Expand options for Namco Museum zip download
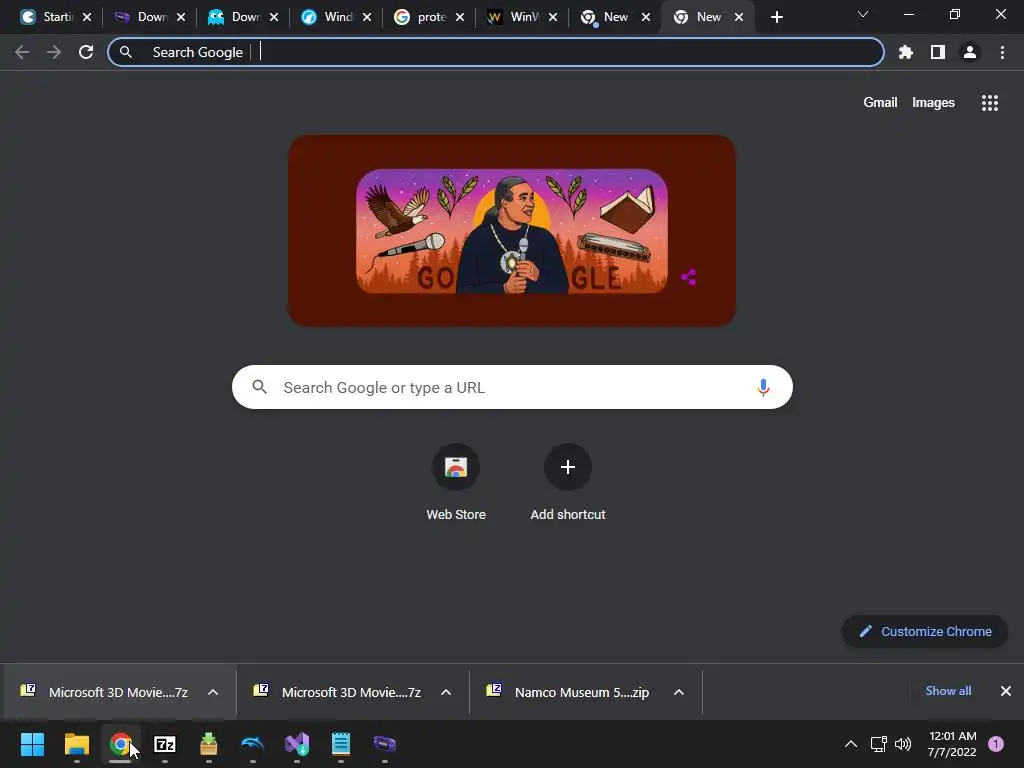 [679, 692]
